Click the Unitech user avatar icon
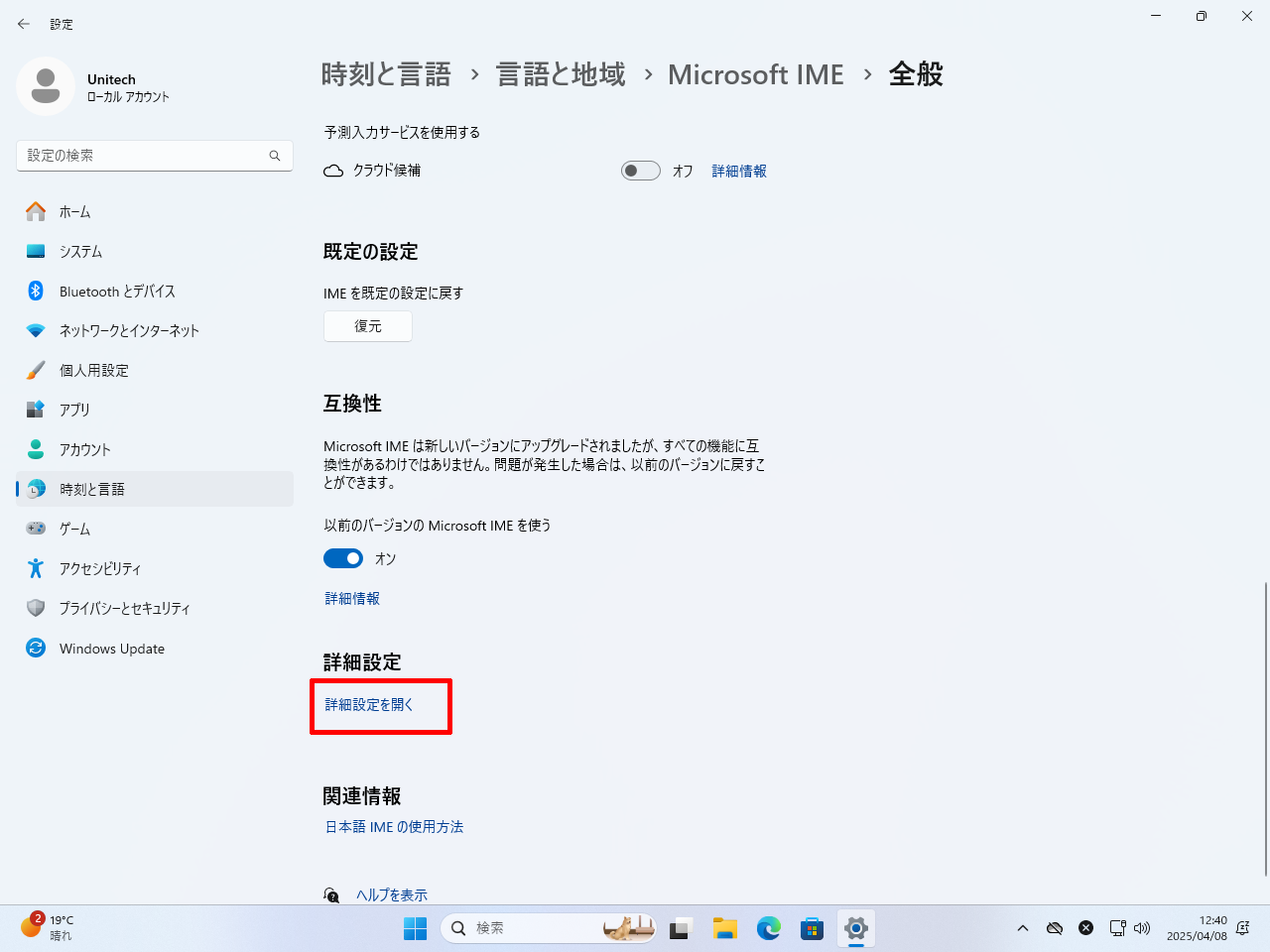The height and width of the screenshot is (952, 1270). tap(46, 86)
